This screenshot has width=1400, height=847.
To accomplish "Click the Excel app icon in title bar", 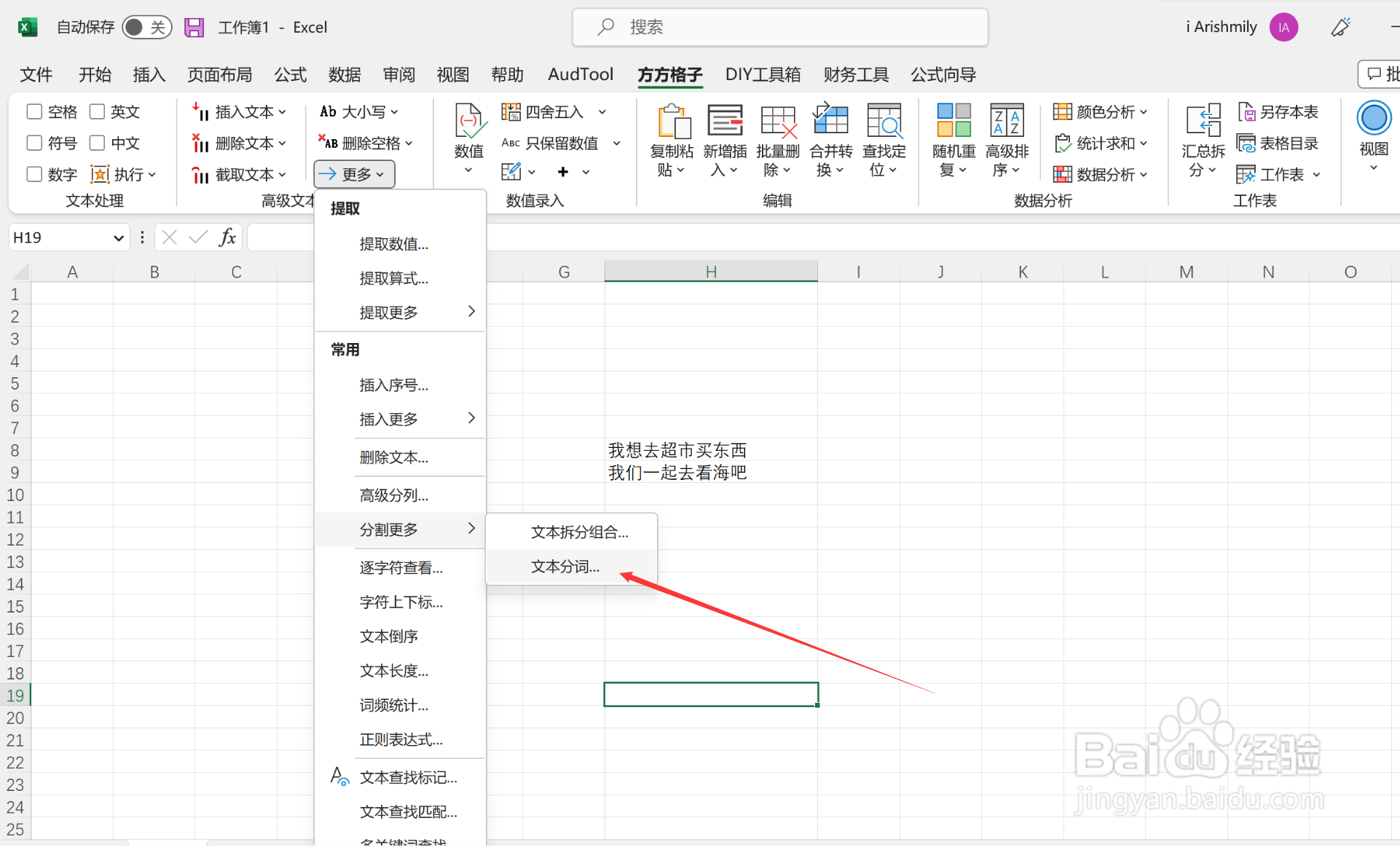I will pyautogui.click(x=28, y=27).
